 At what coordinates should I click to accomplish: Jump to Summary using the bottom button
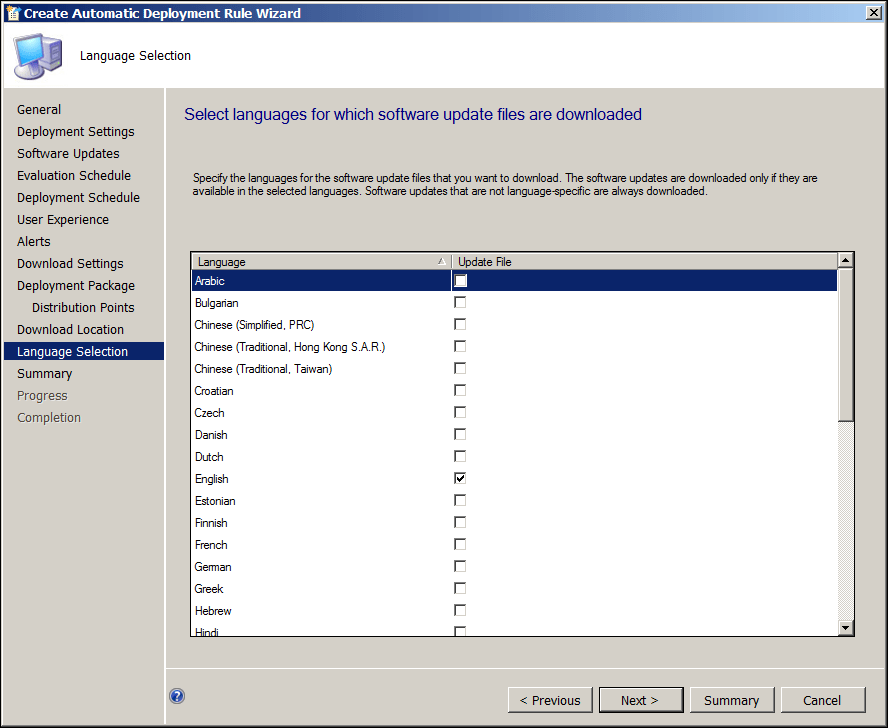[731, 700]
